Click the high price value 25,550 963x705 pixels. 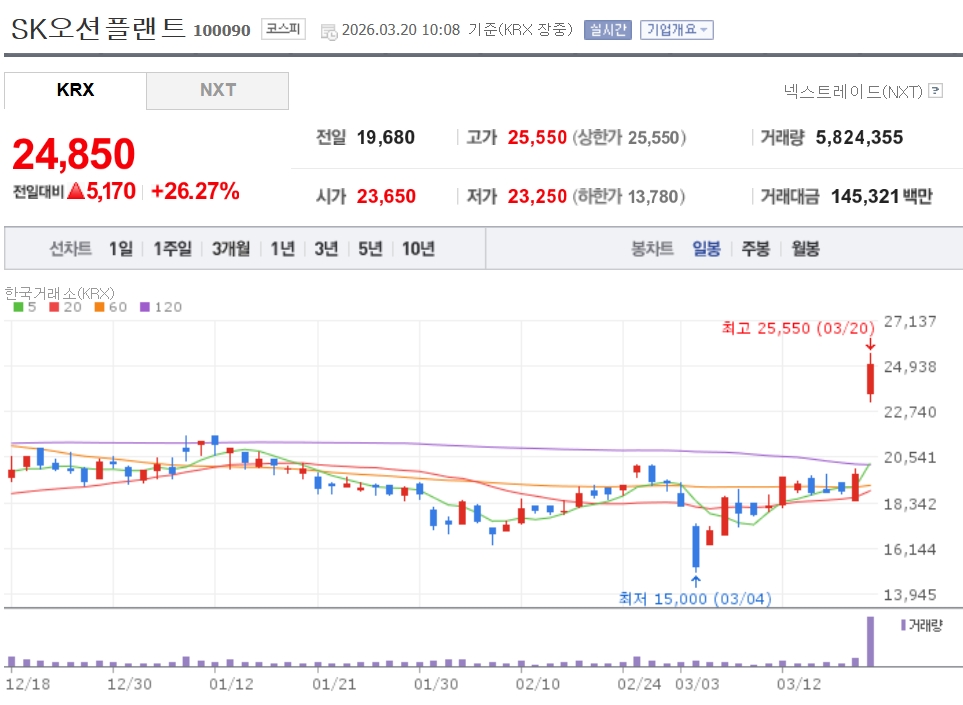pos(537,137)
